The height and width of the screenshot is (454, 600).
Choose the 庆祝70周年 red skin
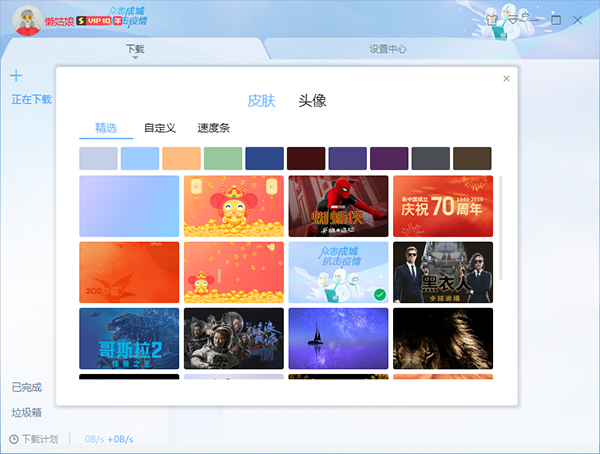point(443,206)
